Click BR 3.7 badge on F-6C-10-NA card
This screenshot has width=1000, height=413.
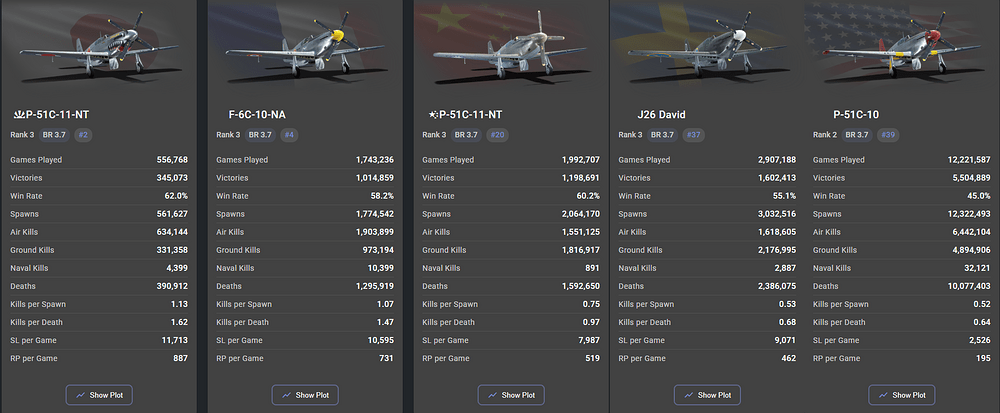[x=260, y=135]
